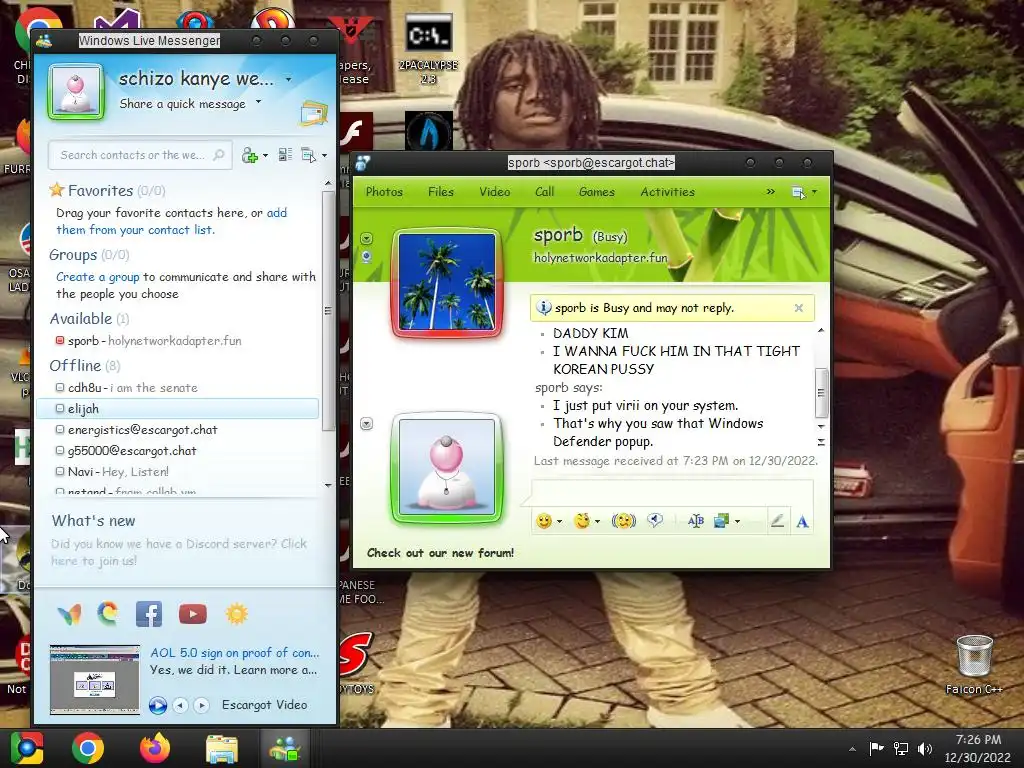Viewport: 1024px width, 768px height.
Task: Click the search magnifier in contacts search box
Action: 219,155
